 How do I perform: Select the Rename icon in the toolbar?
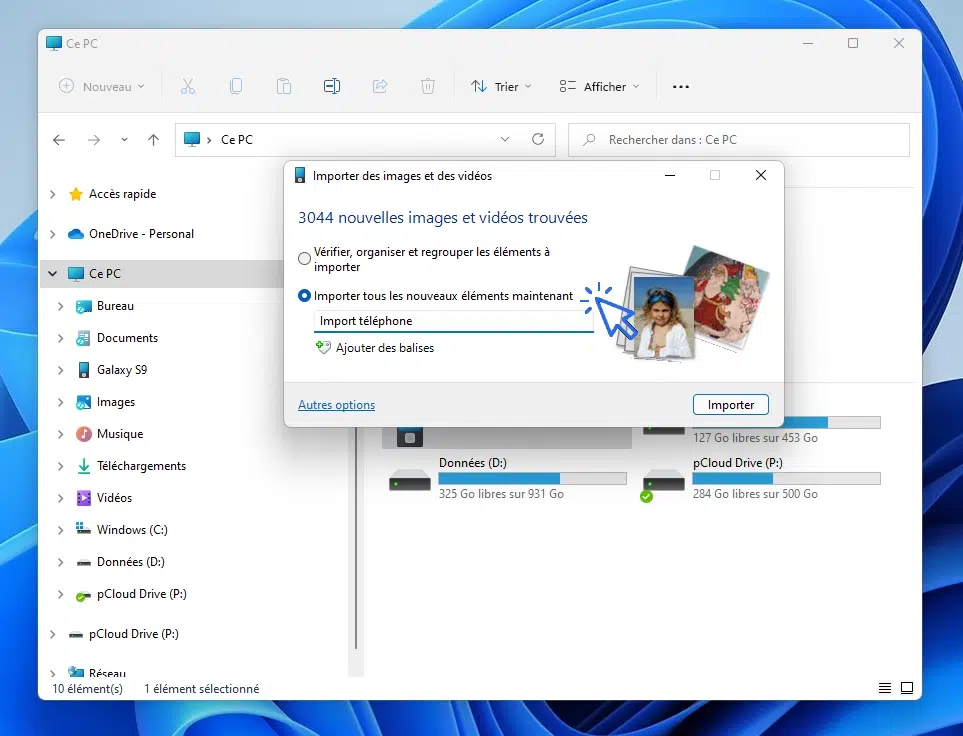click(x=332, y=86)
